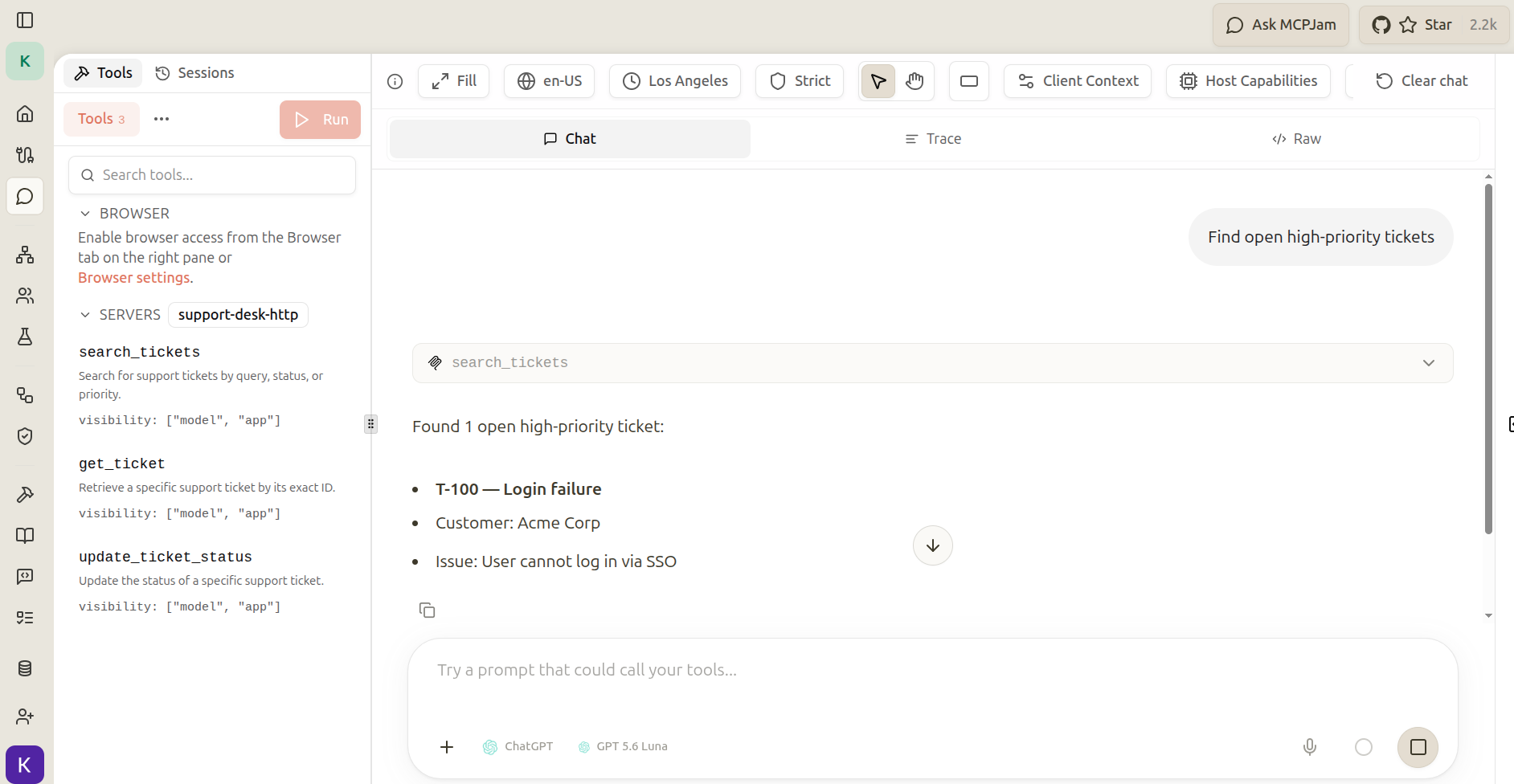Click the chat vertical scrollbar
Viewport: 1514px width, 784px height.
[x=1488, y=358]
